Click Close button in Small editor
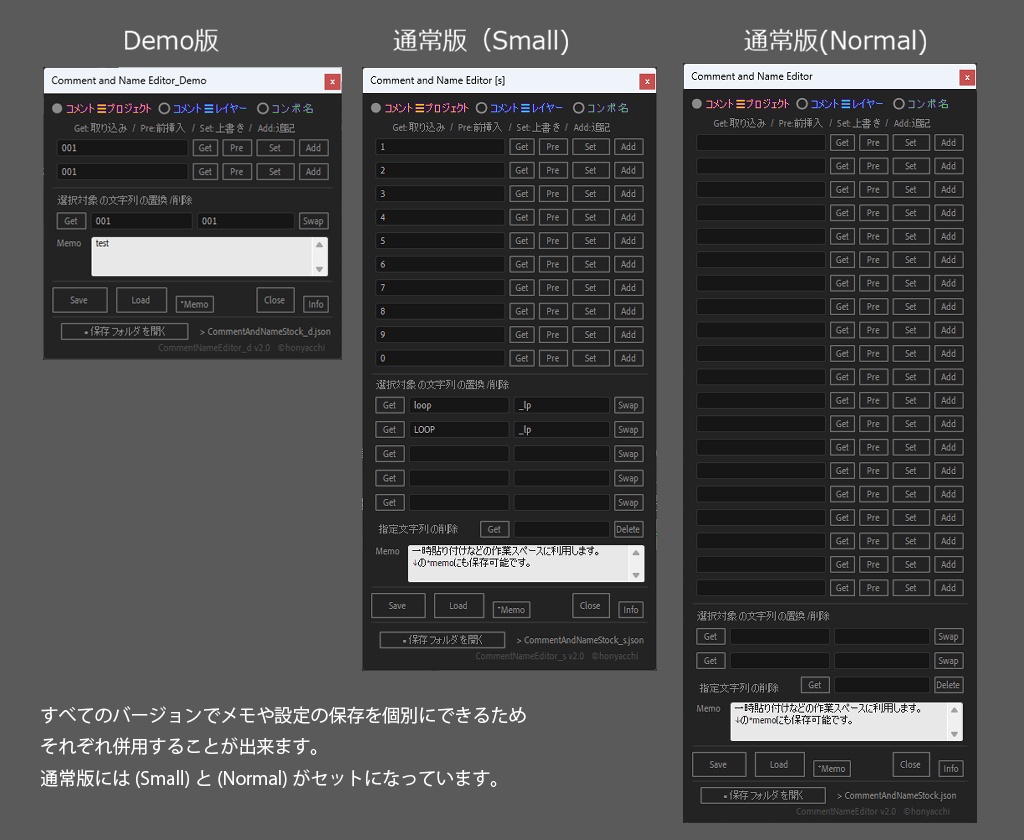Image resolution: width=1024 pixels, height=840 pixels. pyautogui.click(x=590, y=606)
